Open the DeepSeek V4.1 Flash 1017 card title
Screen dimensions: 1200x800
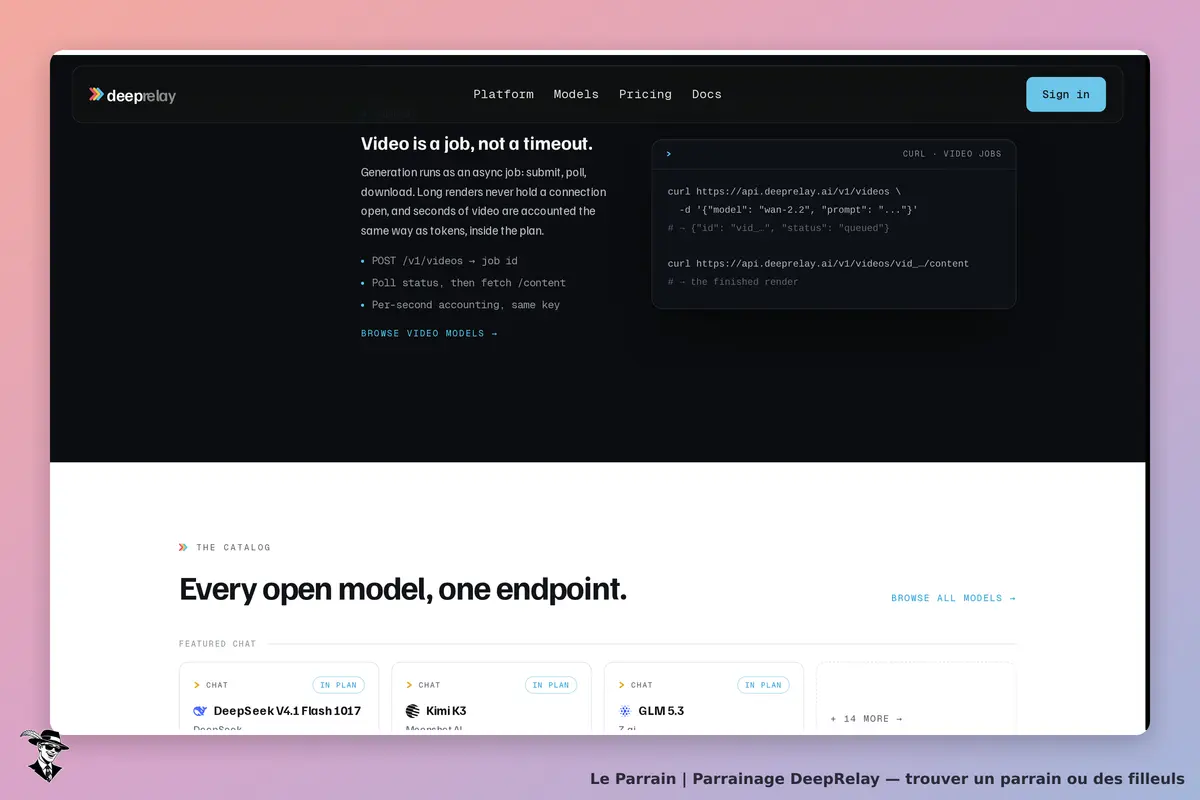tap(287, 711)
